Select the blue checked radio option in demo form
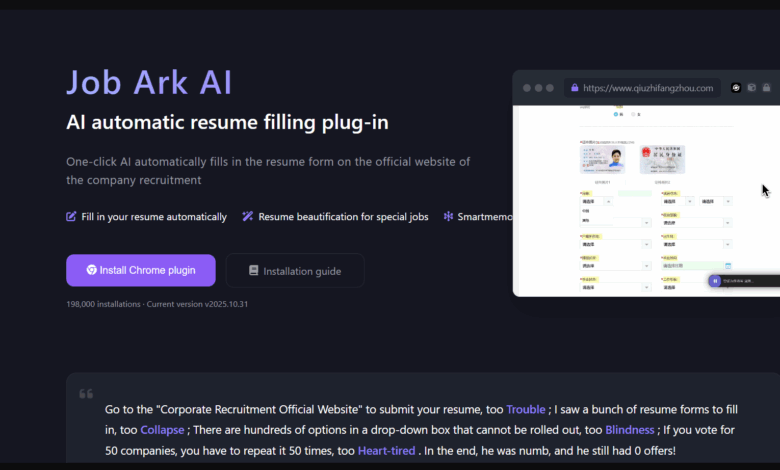The width and height of the screenshot is (780, 470). point(616,114)
